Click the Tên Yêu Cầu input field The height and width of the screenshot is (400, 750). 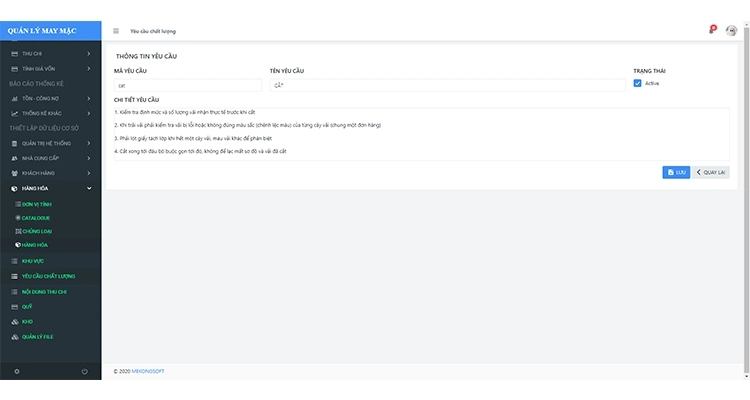point(447,86)
